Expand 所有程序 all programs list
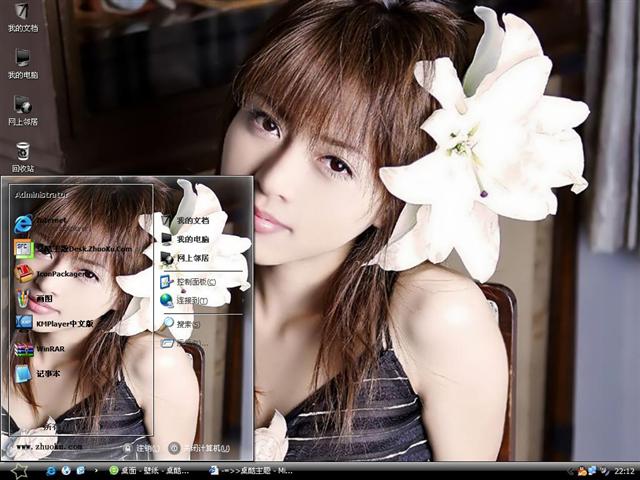 coord(61,427)
